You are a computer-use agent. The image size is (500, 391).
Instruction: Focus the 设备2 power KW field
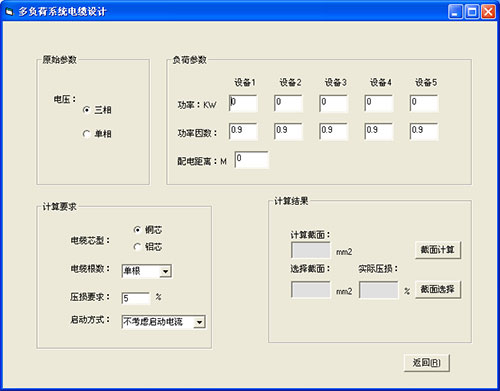pyautogui.click(x=288, y=103)
